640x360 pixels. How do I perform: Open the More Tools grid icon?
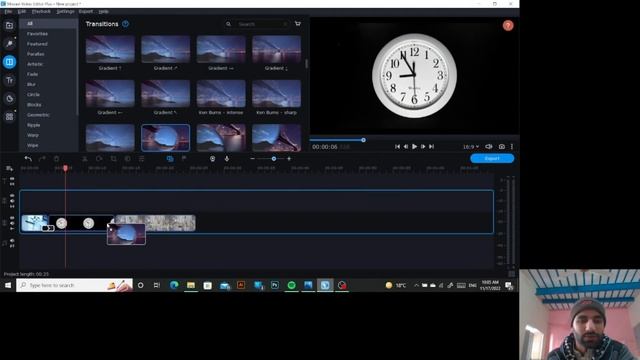9,117
